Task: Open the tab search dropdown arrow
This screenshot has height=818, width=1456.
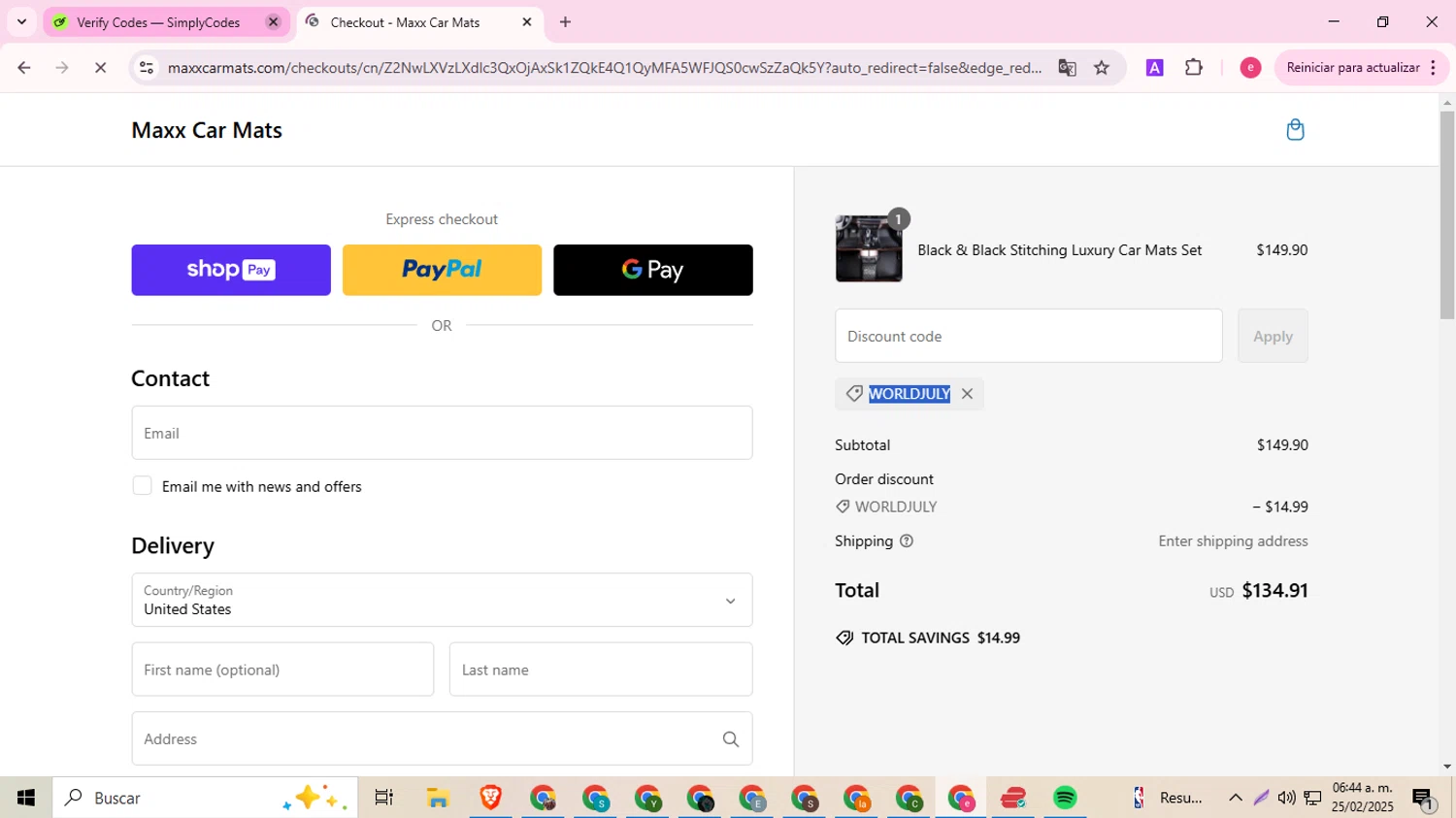Action: [21, 22]
